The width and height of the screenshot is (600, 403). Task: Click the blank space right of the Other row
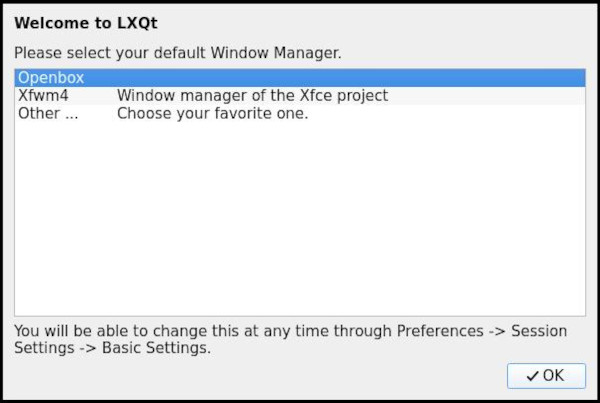450,113
